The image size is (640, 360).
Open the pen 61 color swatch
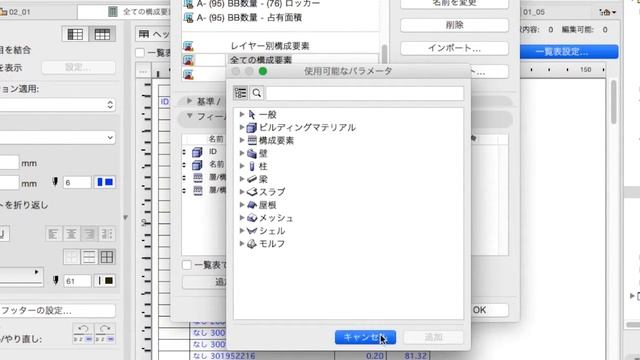[x=105, y=280]
